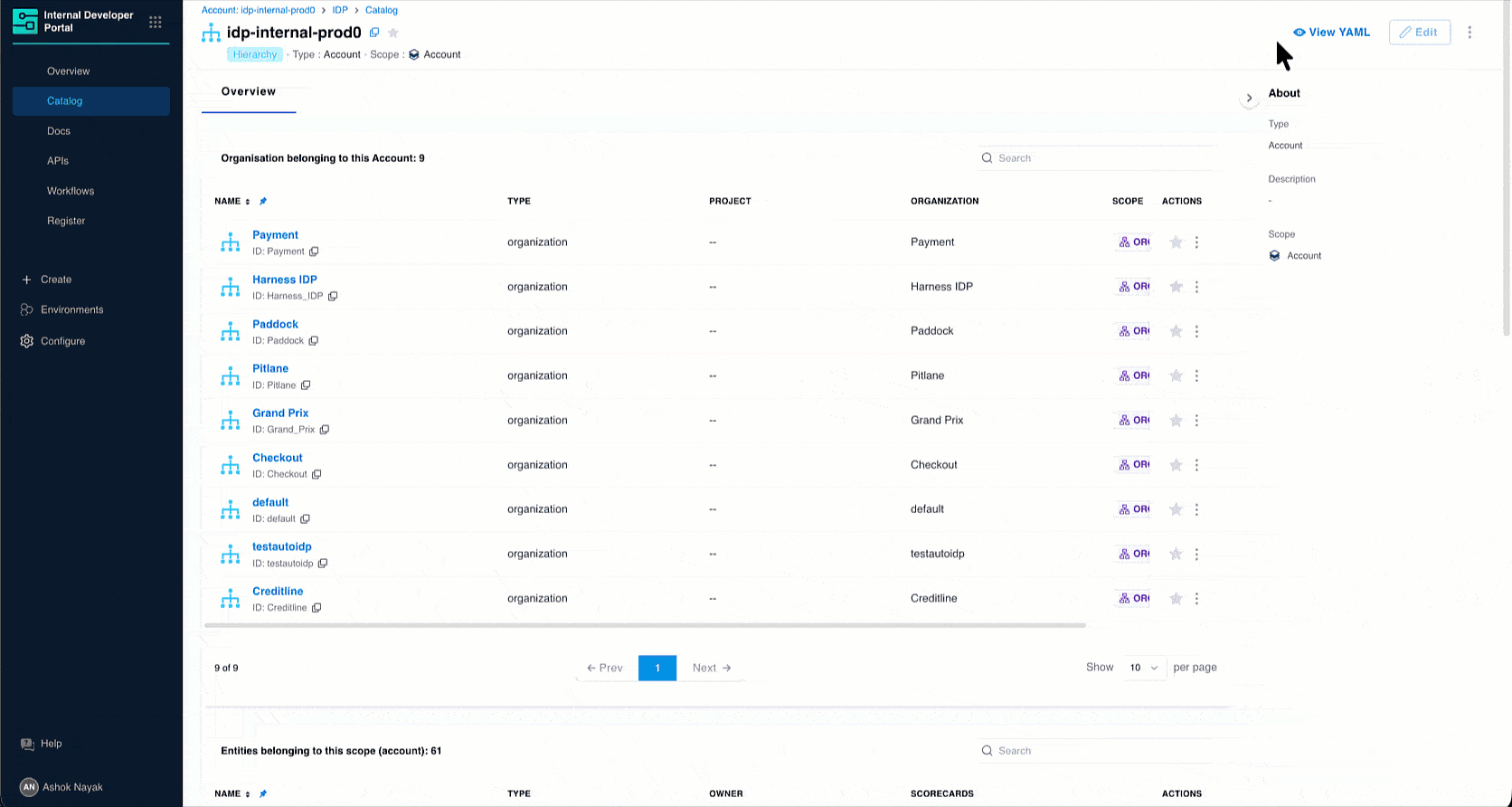1512x807 pixels.
Task: Open the Grand Prix organization link
Action: tap(280, 413)
